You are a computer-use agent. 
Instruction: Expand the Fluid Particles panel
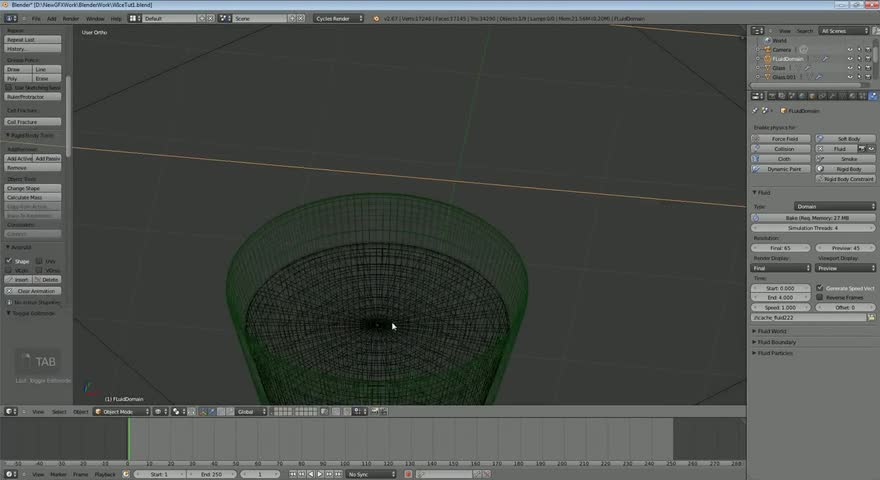(x=772, y=353)
